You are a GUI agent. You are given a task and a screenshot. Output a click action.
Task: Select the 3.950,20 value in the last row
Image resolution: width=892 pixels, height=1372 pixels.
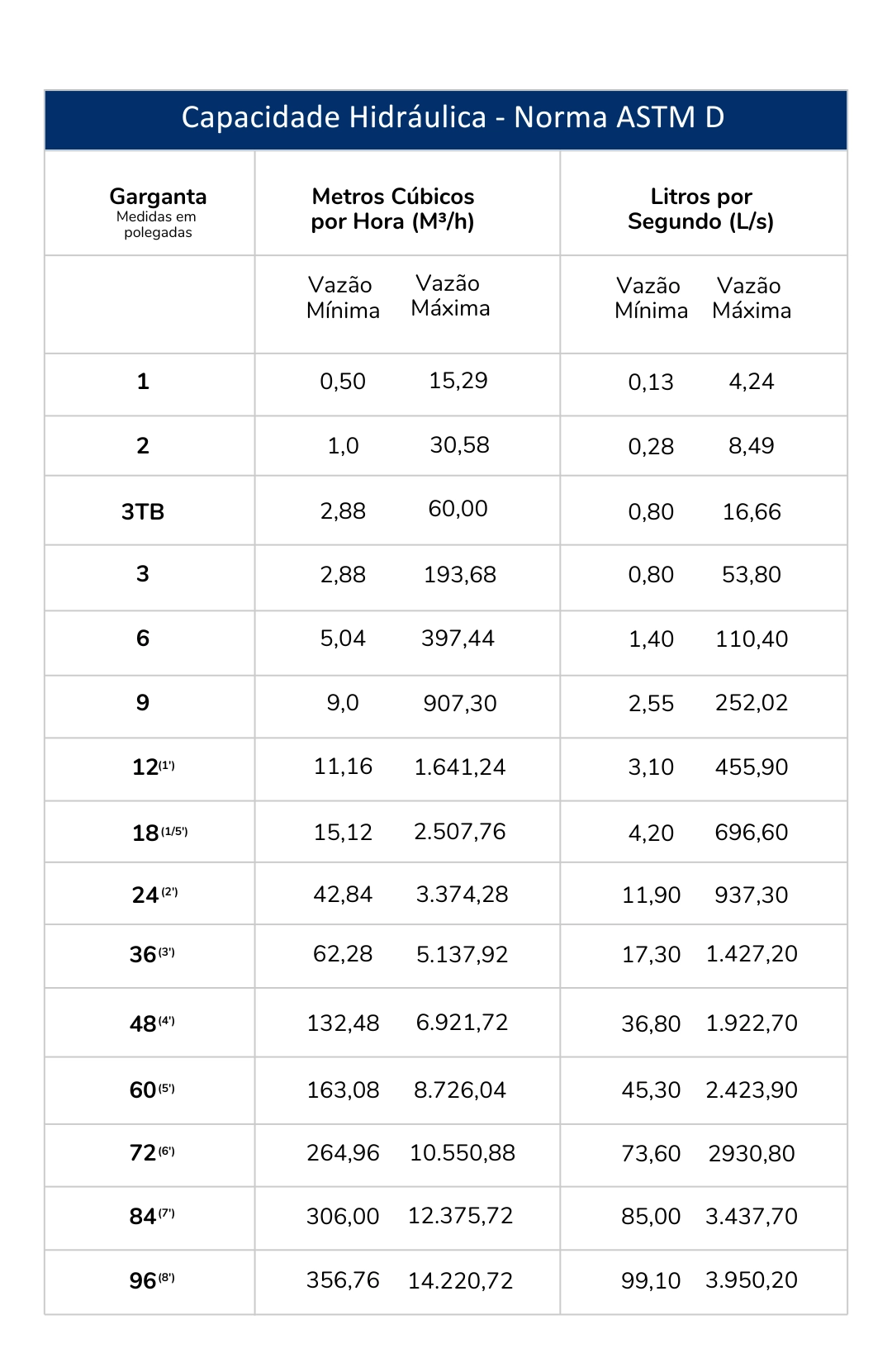coord(751,1280)
